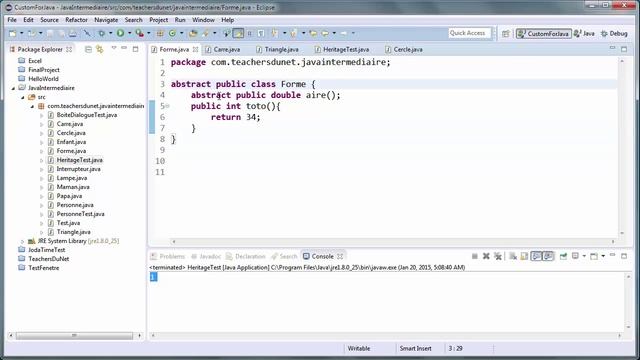
Task: Select HeritageTest.java in Package Explorer
Action: pyautogui.click(x=80, y=160)
